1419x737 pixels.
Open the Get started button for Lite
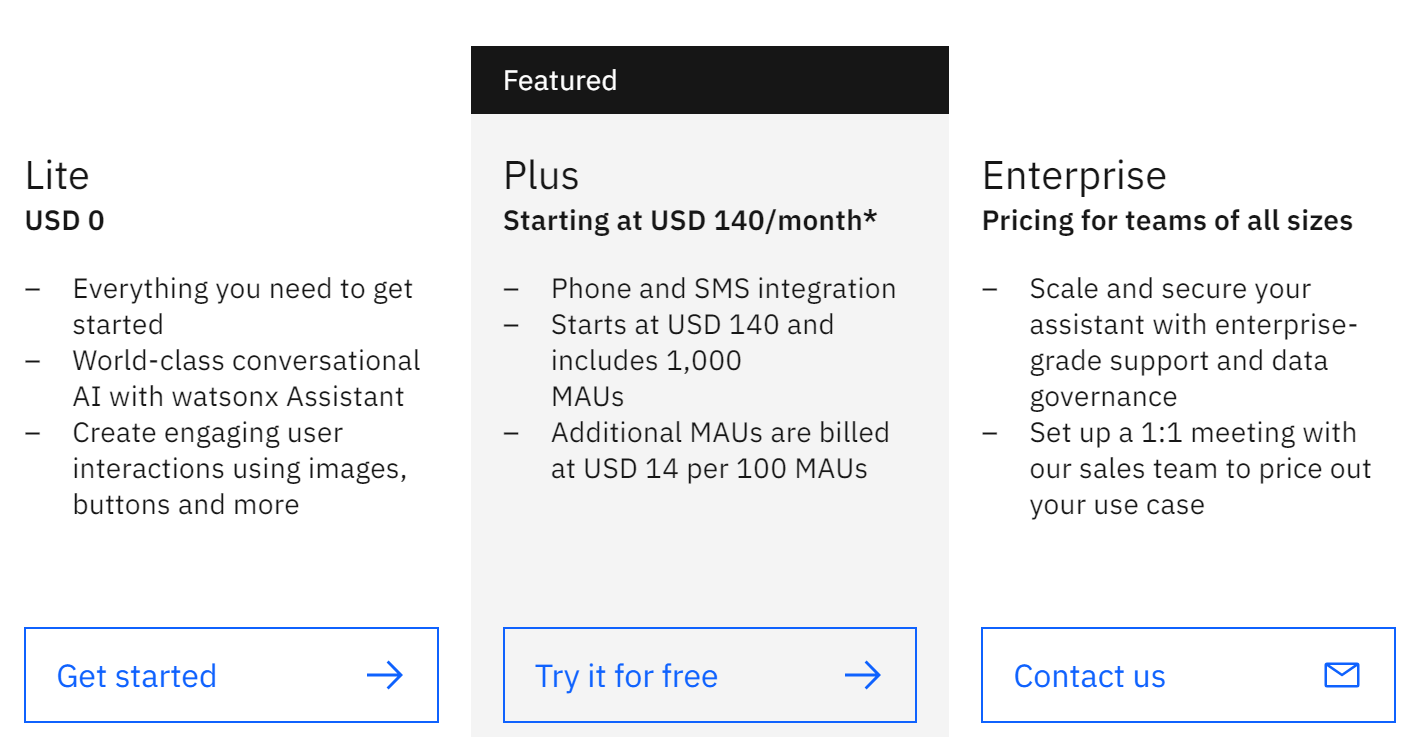231,675
